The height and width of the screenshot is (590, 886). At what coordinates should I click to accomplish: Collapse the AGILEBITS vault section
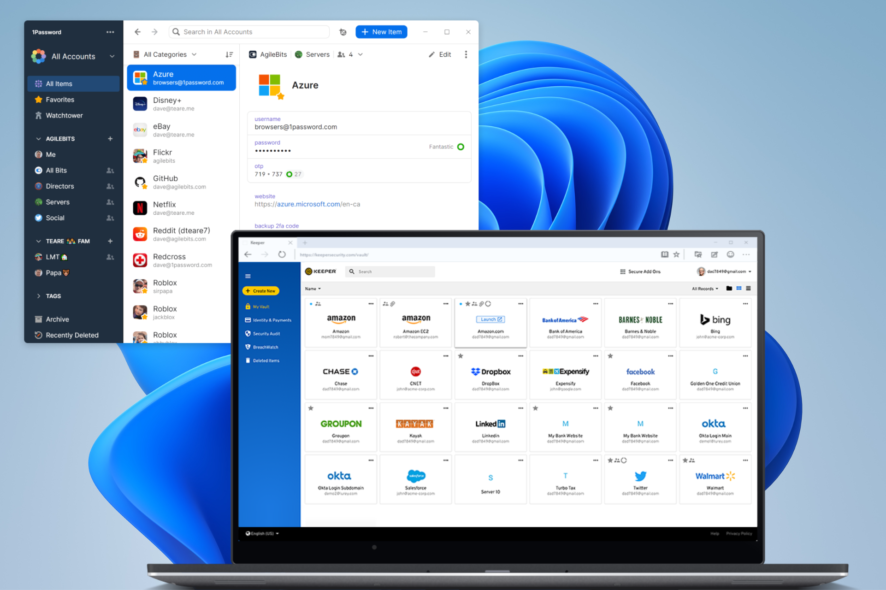click(x=38, y=138)
